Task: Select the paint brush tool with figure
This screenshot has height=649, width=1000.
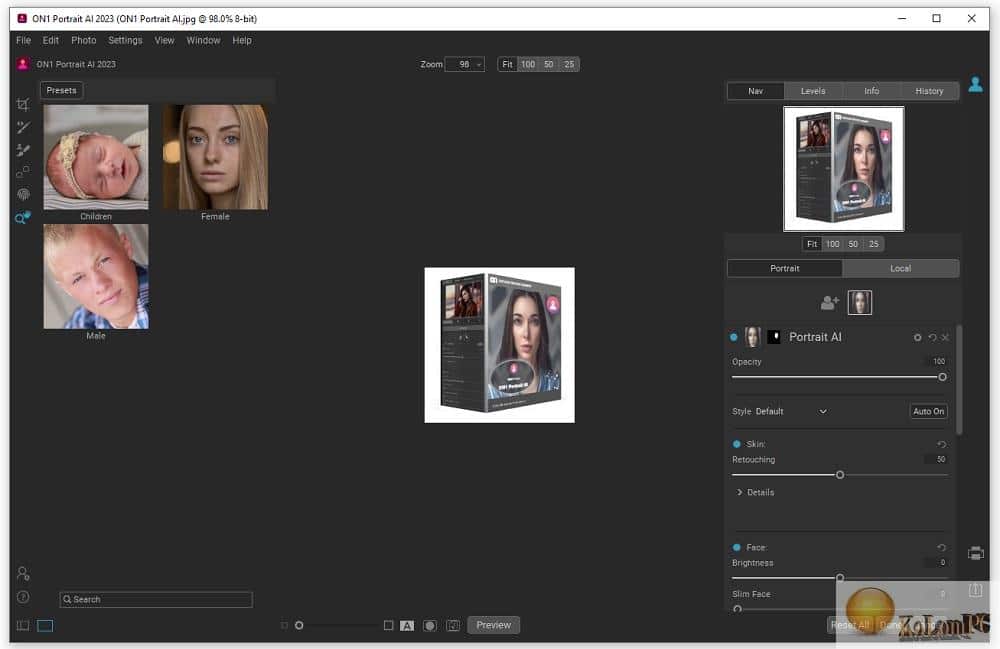Action: pos(23,150)
